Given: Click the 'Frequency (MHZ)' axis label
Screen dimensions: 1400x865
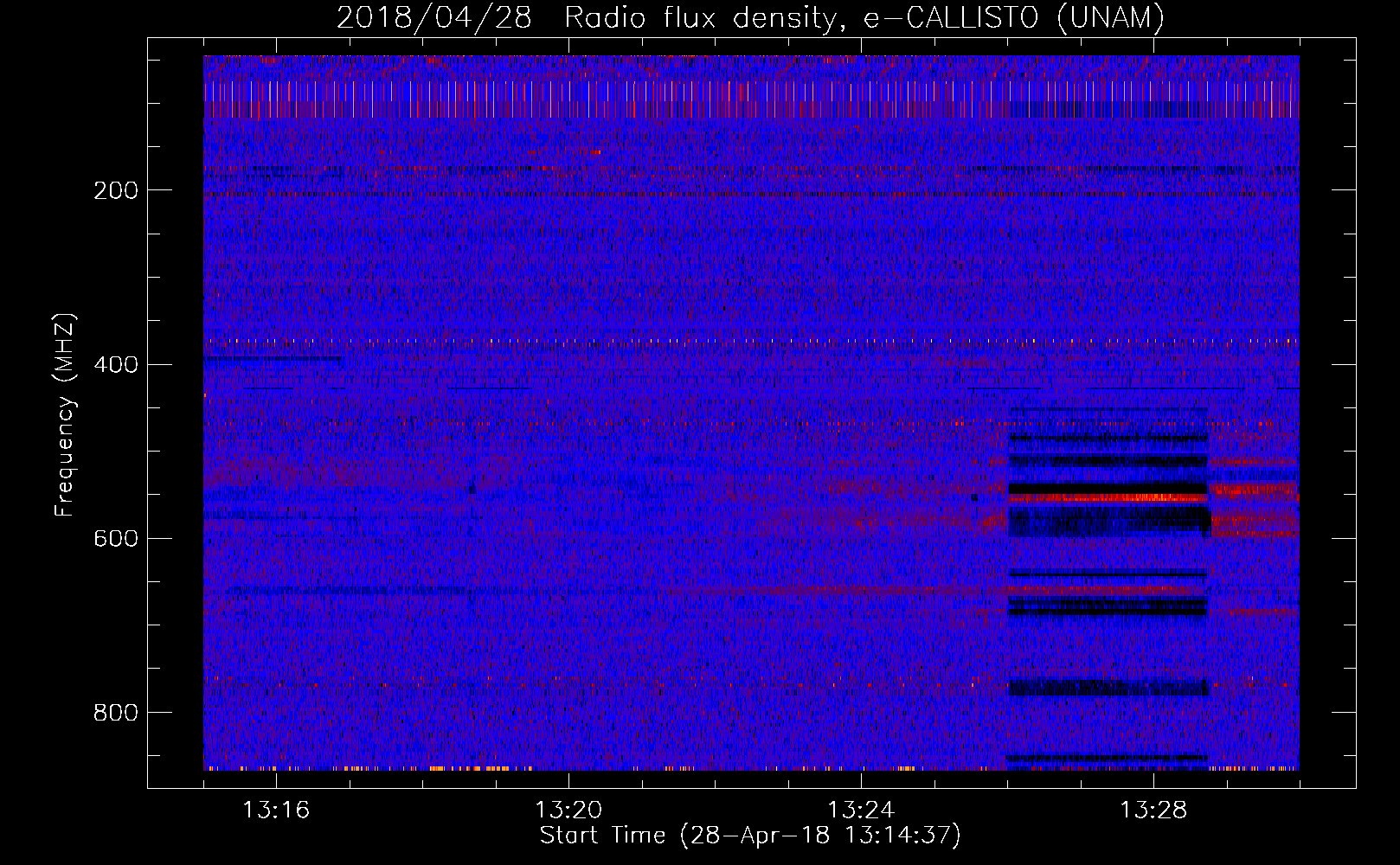Looking at the screenshot, I should 65,415.
